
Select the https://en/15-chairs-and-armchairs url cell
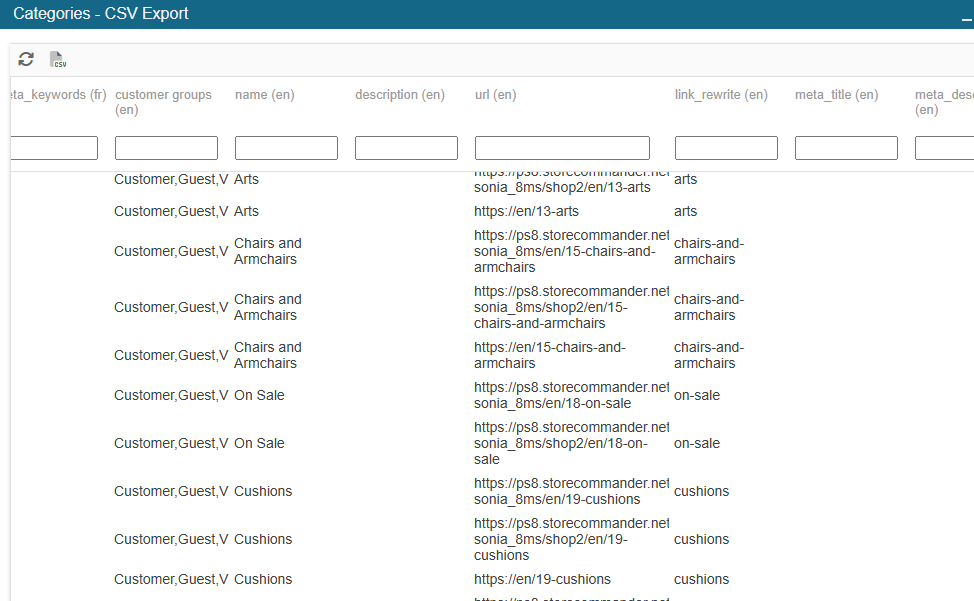point(550,355)
